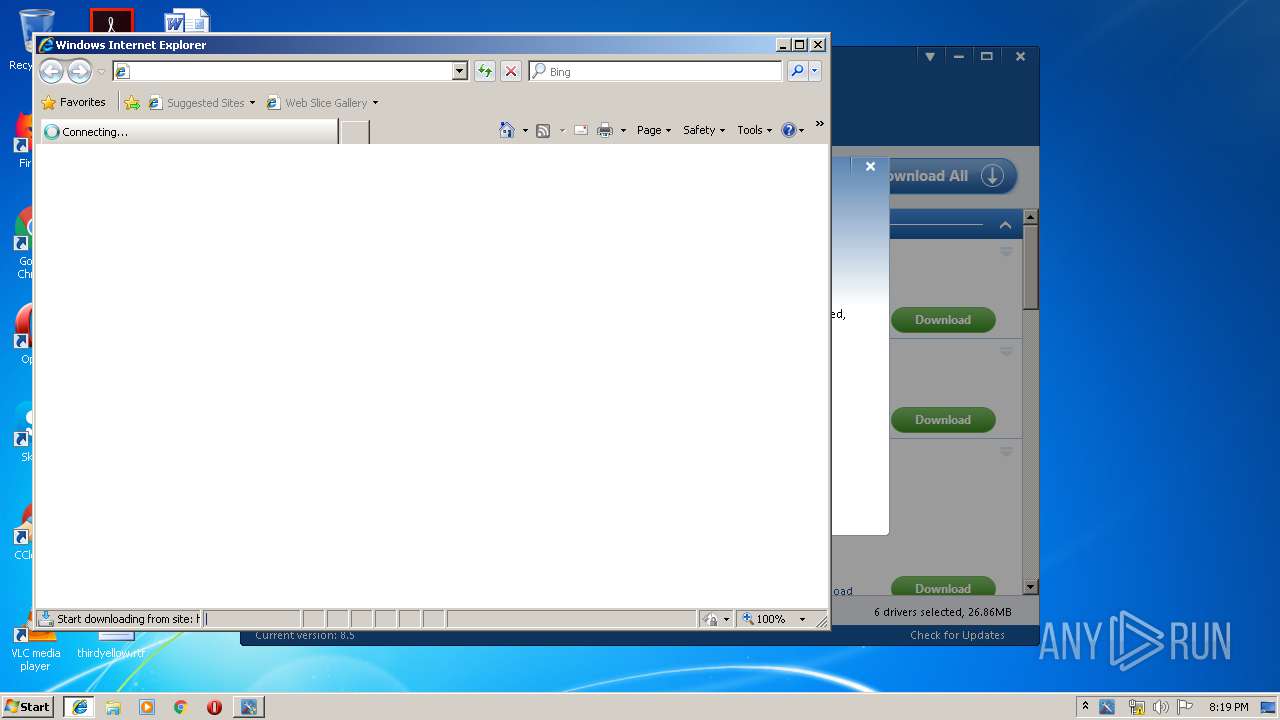Viewport: 1280px width, 720px height.
Task: Show hidden system tray icons arrow
Action: [1085, 707]
